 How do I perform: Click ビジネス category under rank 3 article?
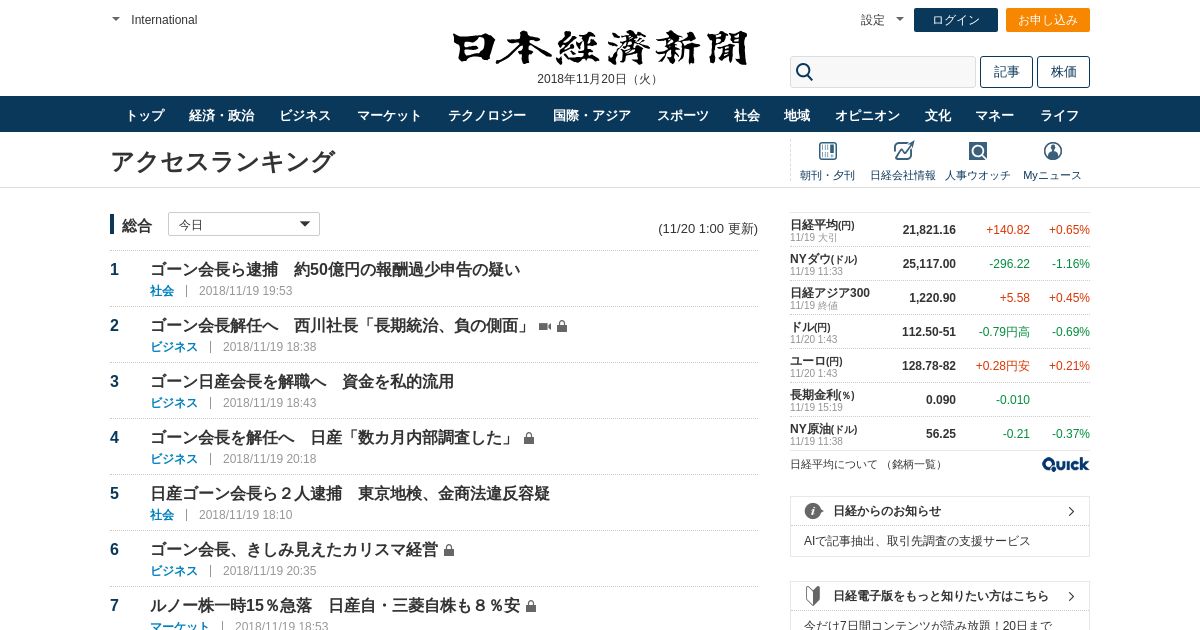[x=174, y=403]
